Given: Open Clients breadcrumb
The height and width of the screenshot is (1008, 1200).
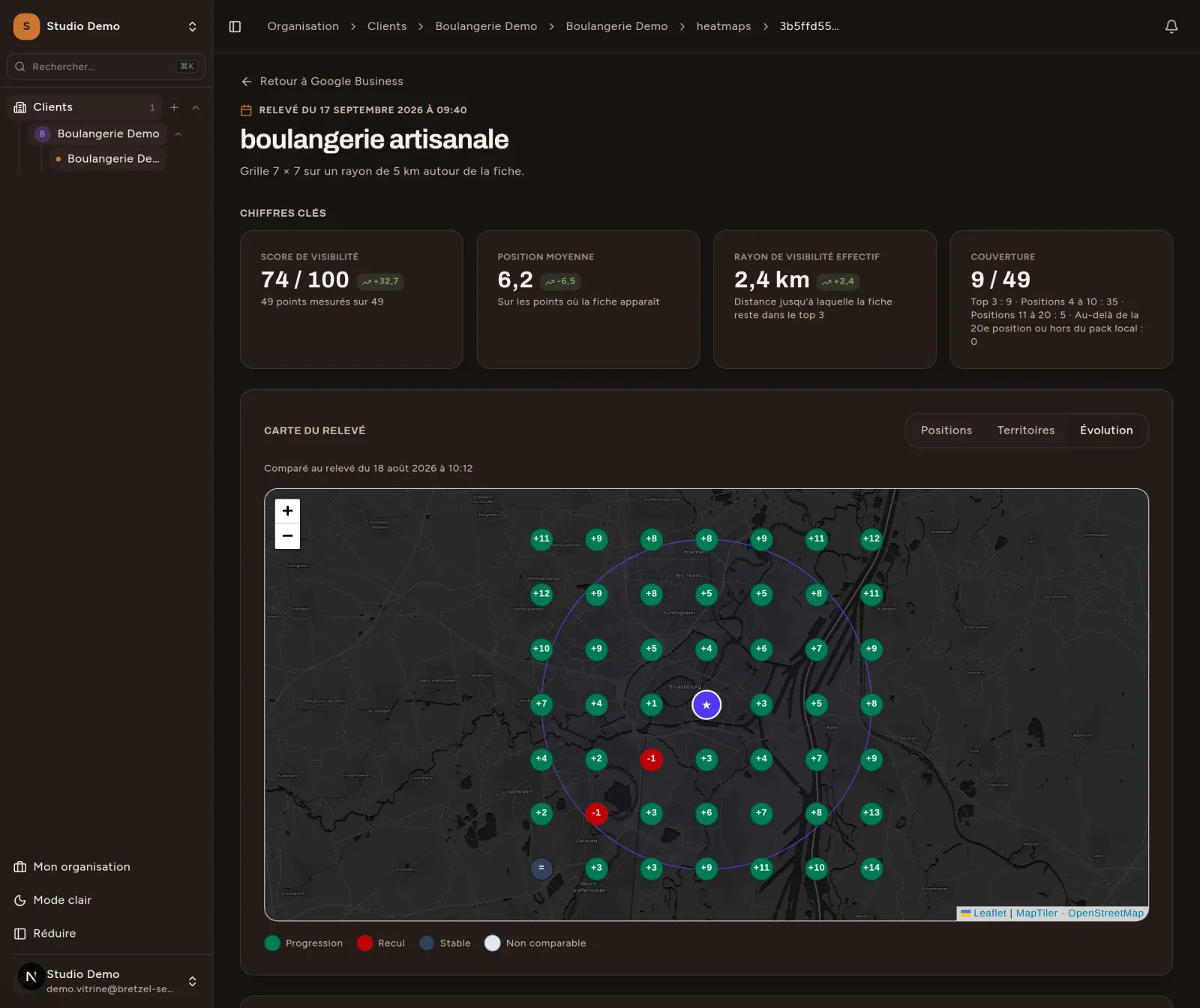Looking at the screenshot, I should [x=387, y=26].
